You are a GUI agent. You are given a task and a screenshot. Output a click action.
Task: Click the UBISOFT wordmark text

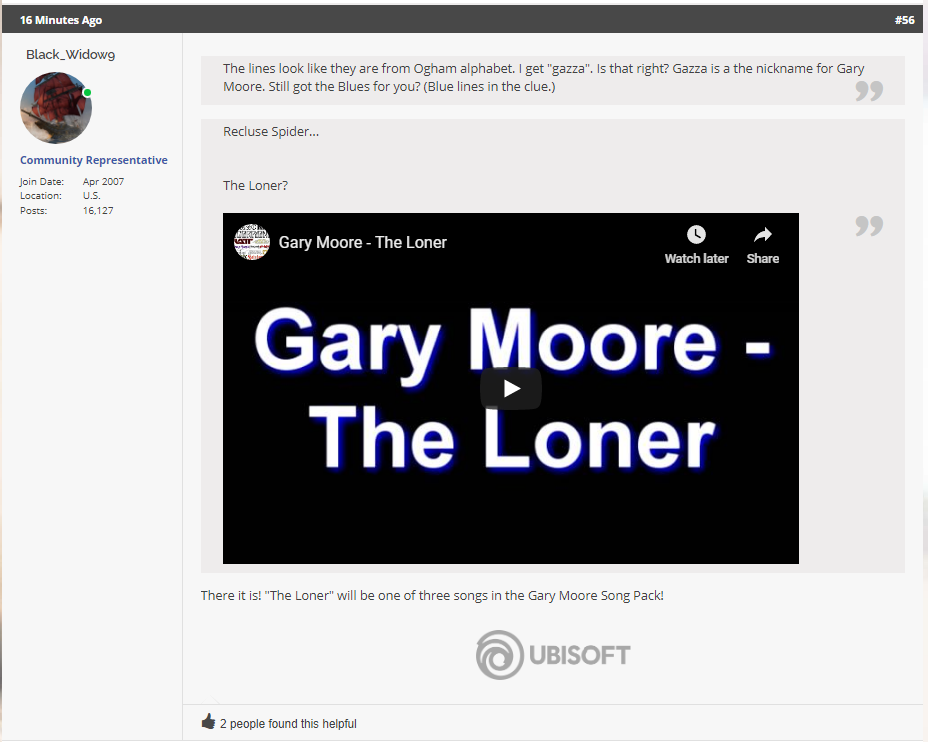click(x=579, y=655)
